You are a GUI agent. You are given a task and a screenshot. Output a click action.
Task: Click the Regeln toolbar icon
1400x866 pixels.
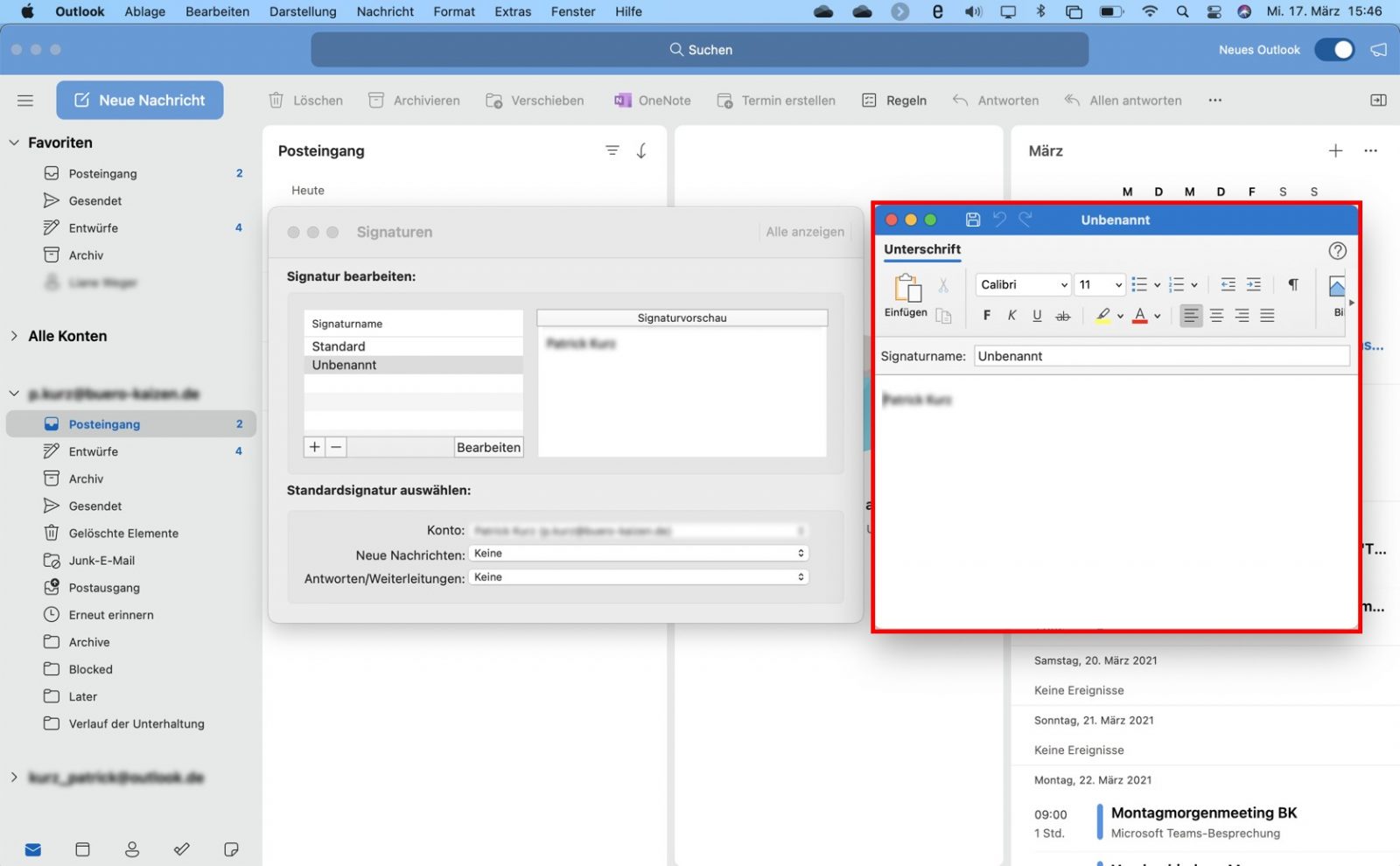click(x=869, y=100)
